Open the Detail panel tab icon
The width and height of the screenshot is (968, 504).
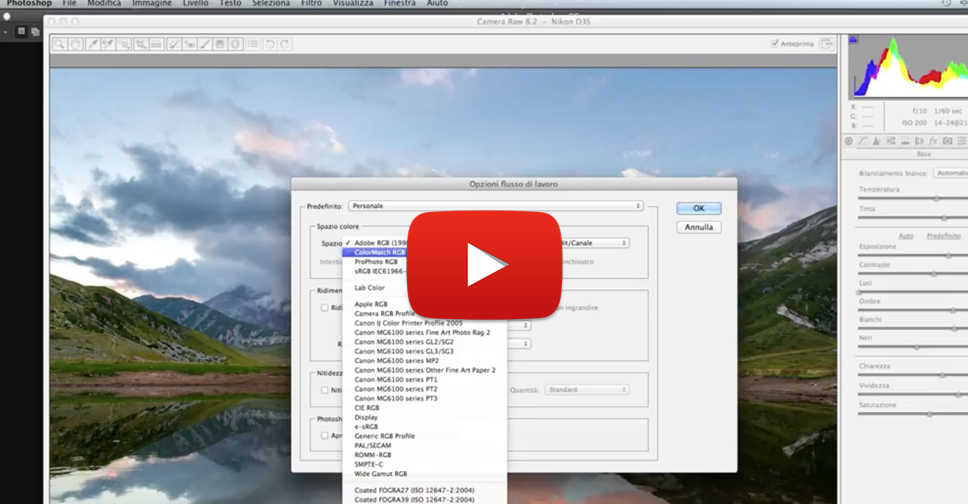pyautogui.click(x=876, y=141)
